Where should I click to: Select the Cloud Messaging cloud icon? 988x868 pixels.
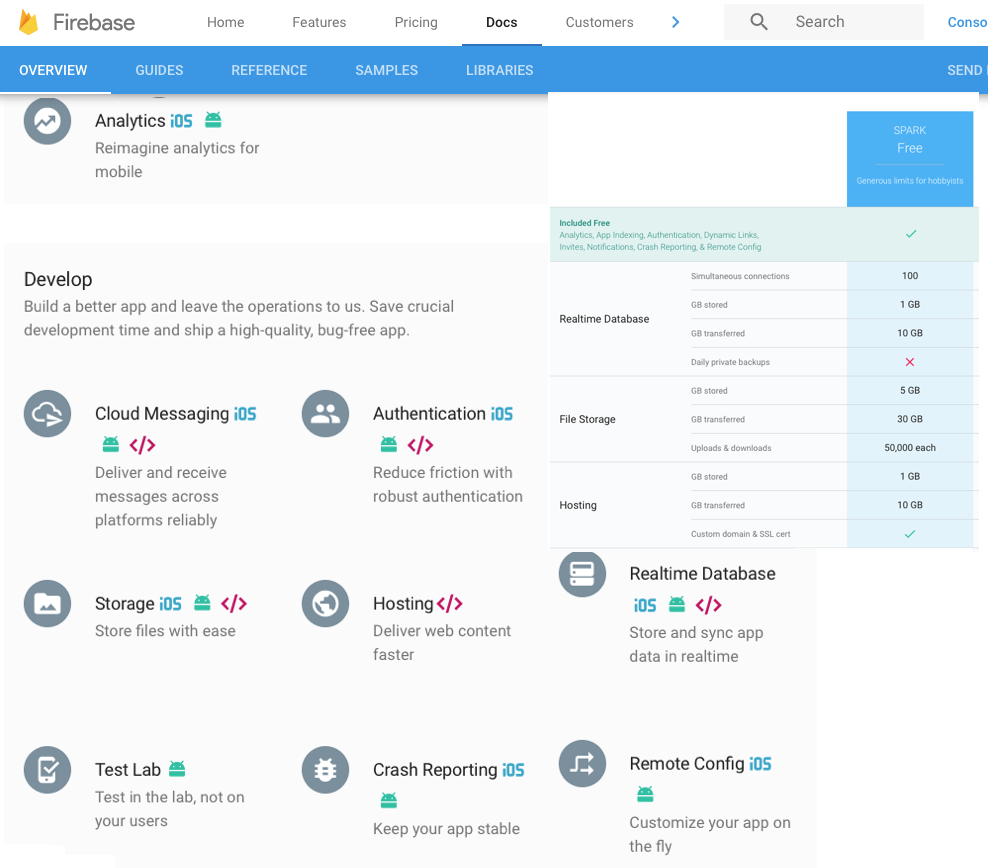(47, 414)
